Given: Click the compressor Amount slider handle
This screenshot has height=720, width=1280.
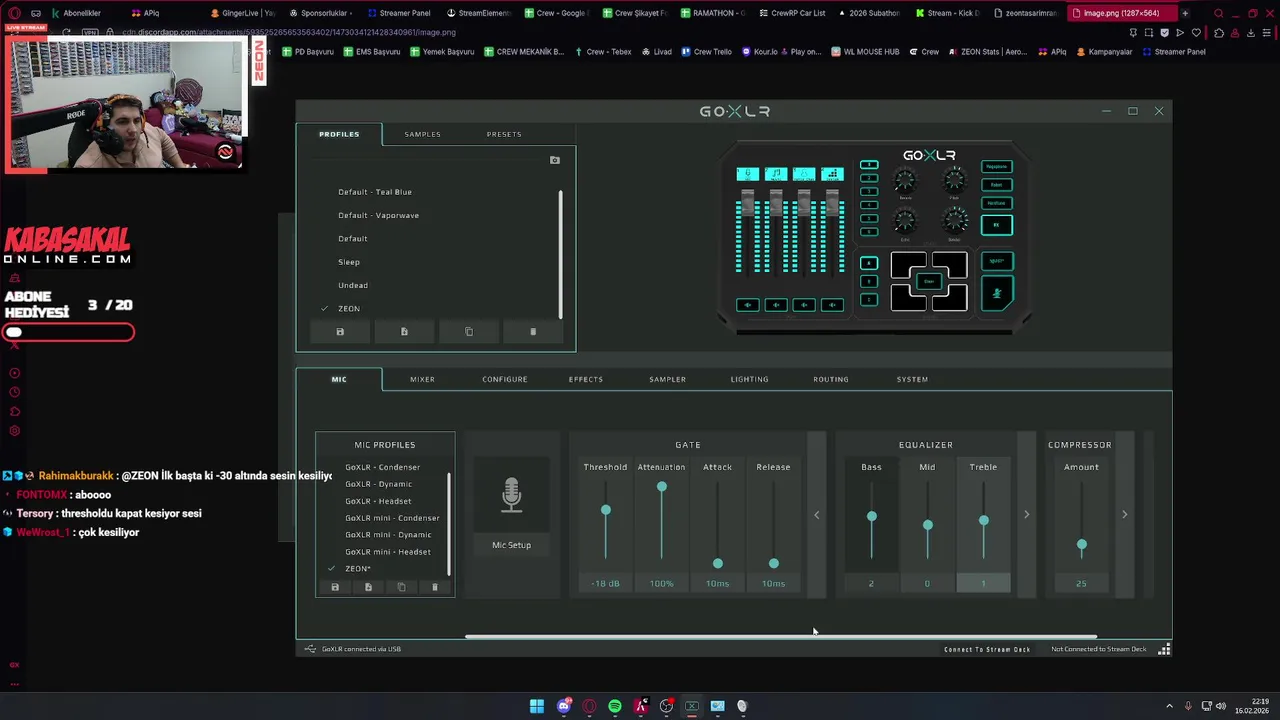Looking at the screenshot, I should point(1081,546).
